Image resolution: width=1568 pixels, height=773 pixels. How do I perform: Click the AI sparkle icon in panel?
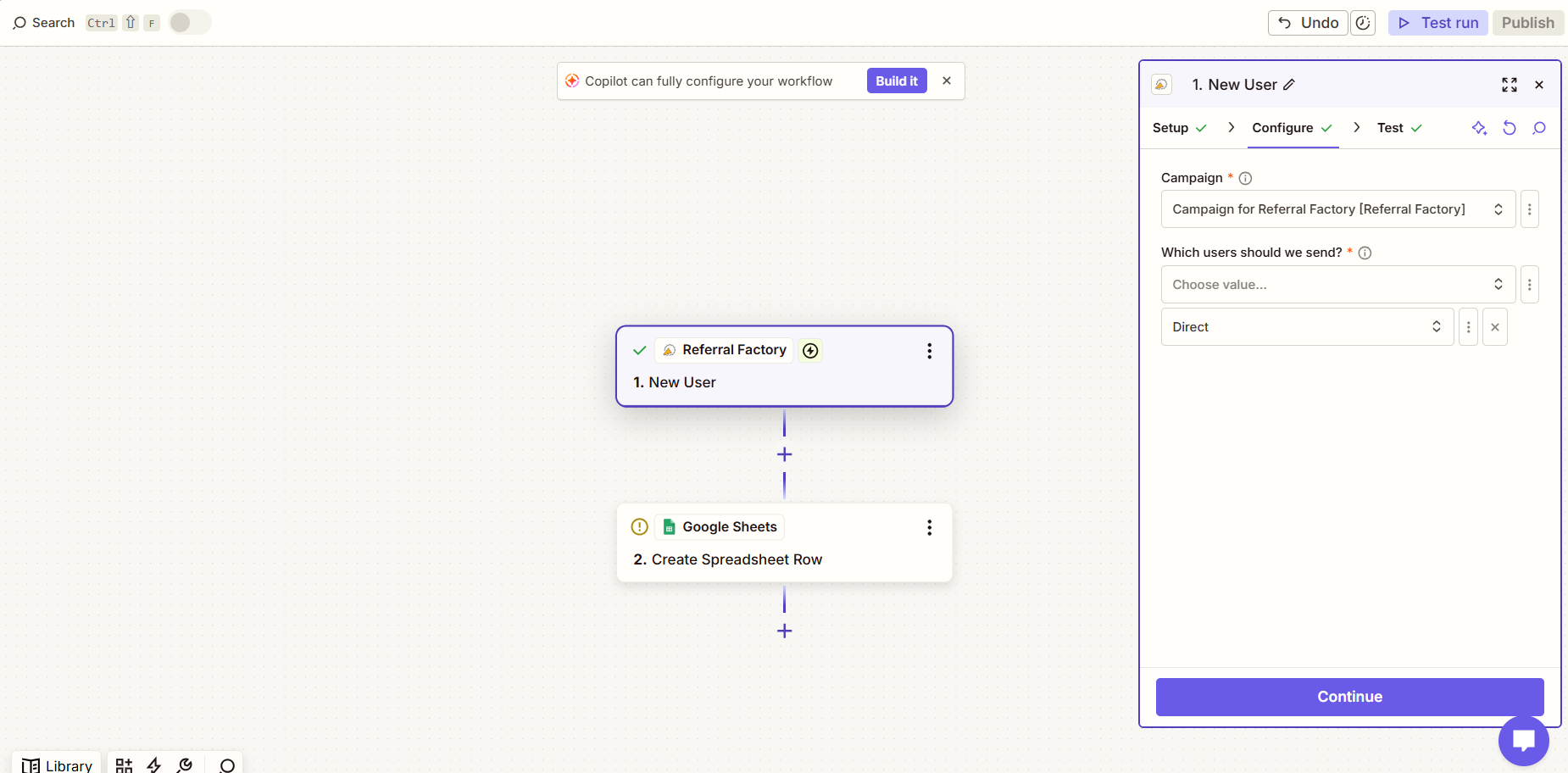point(1479,128)
